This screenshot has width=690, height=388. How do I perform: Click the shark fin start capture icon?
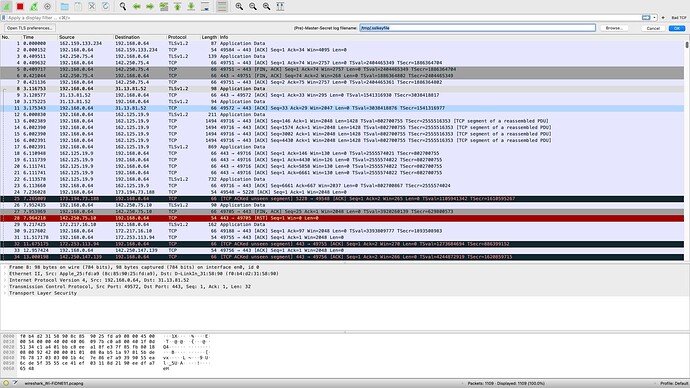point(7,6)
